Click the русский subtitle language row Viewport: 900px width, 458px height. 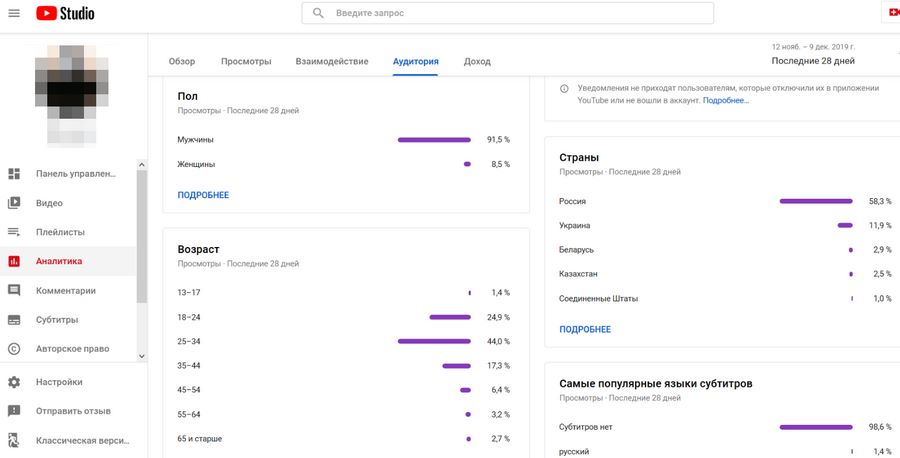coord(726,452)
